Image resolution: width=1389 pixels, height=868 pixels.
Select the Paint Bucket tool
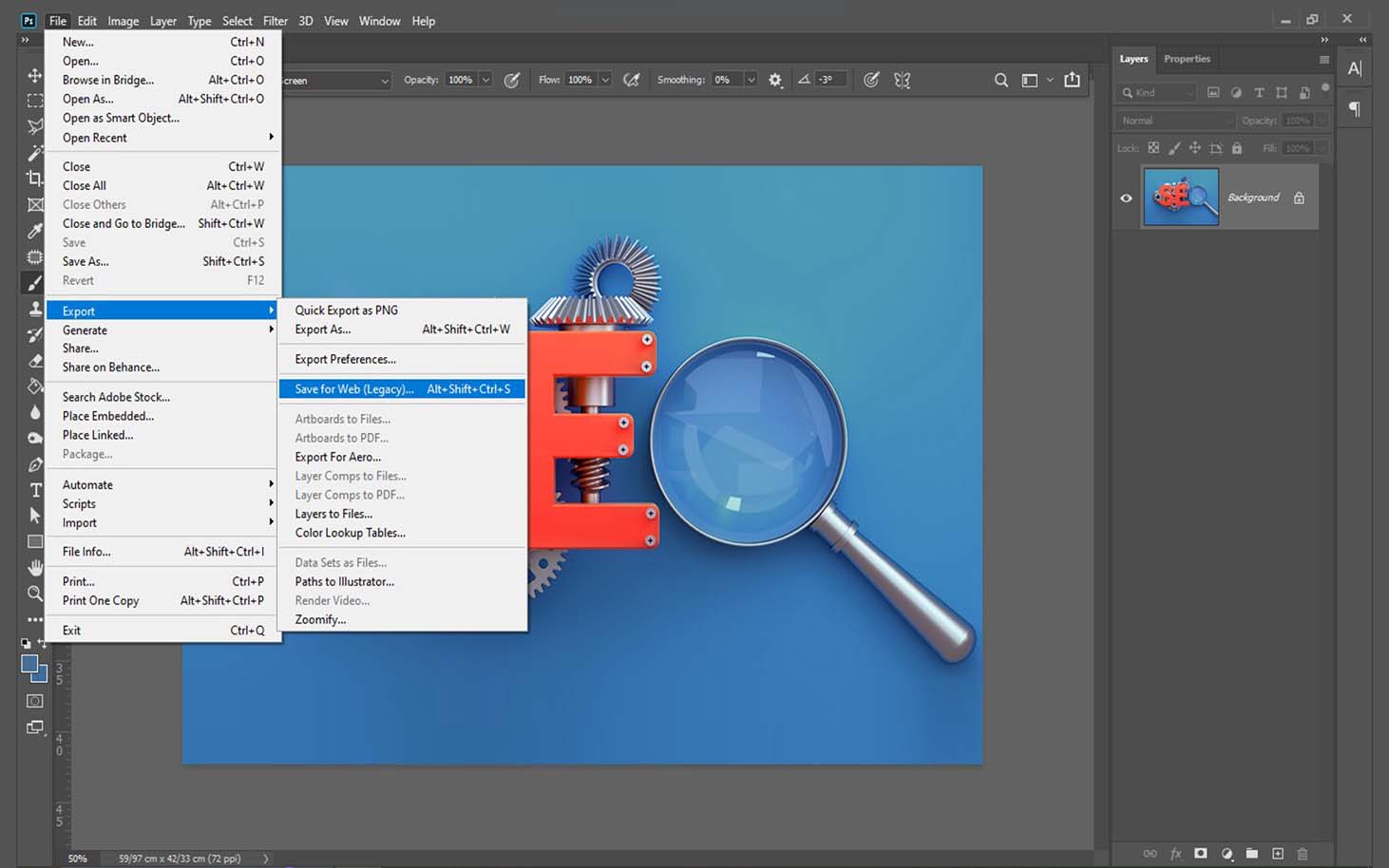[35, 387]
